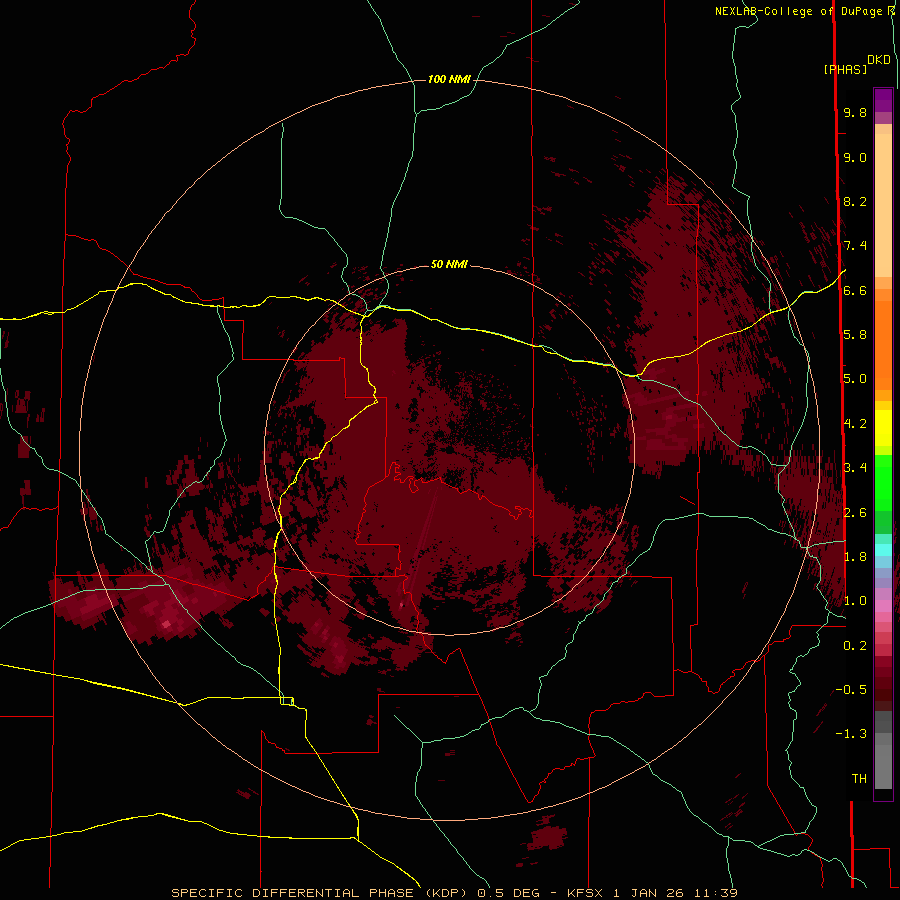Image resolution: width=900 pixels, height=900 pixels.
Task: Select the 9.0 scale value
Action: pyautogui.click(x=855, y=157)
